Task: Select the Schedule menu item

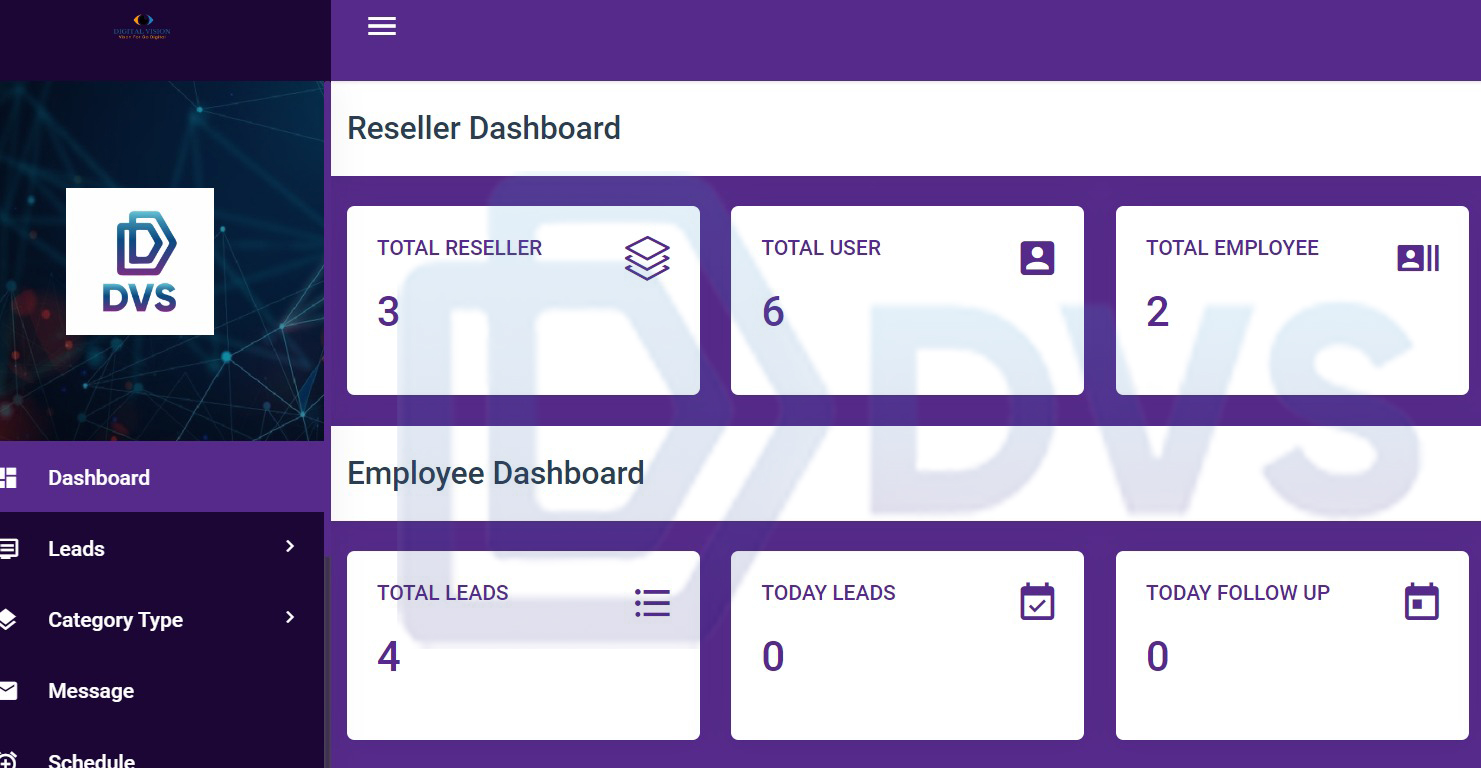Action: tap(91, 760)
